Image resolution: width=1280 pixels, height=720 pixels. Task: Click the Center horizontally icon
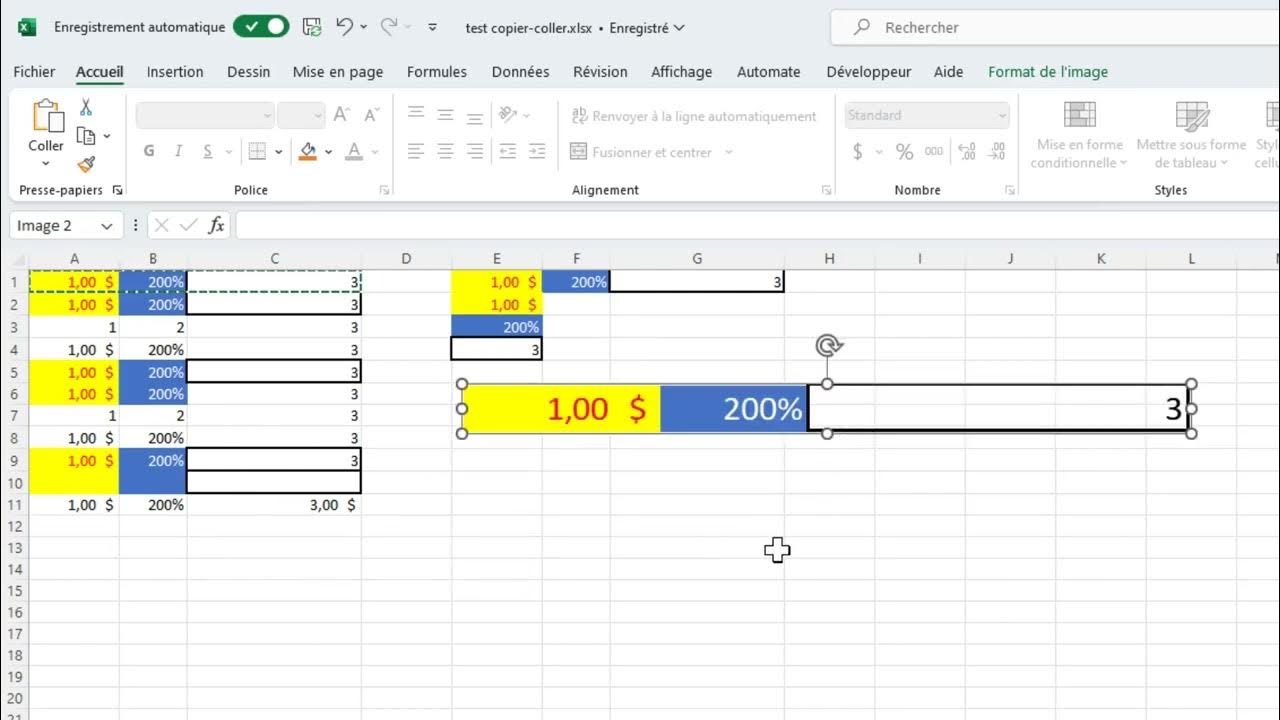coord(446,152)
